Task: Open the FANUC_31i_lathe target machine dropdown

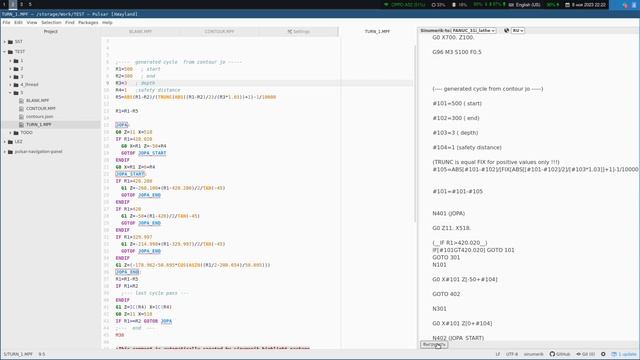Action: tap(473, 31)
